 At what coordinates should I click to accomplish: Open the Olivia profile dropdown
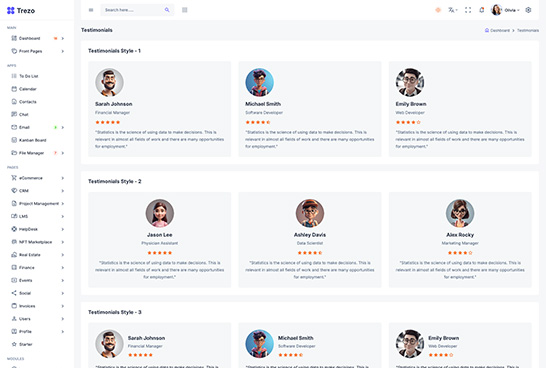[x=505, y=10]
